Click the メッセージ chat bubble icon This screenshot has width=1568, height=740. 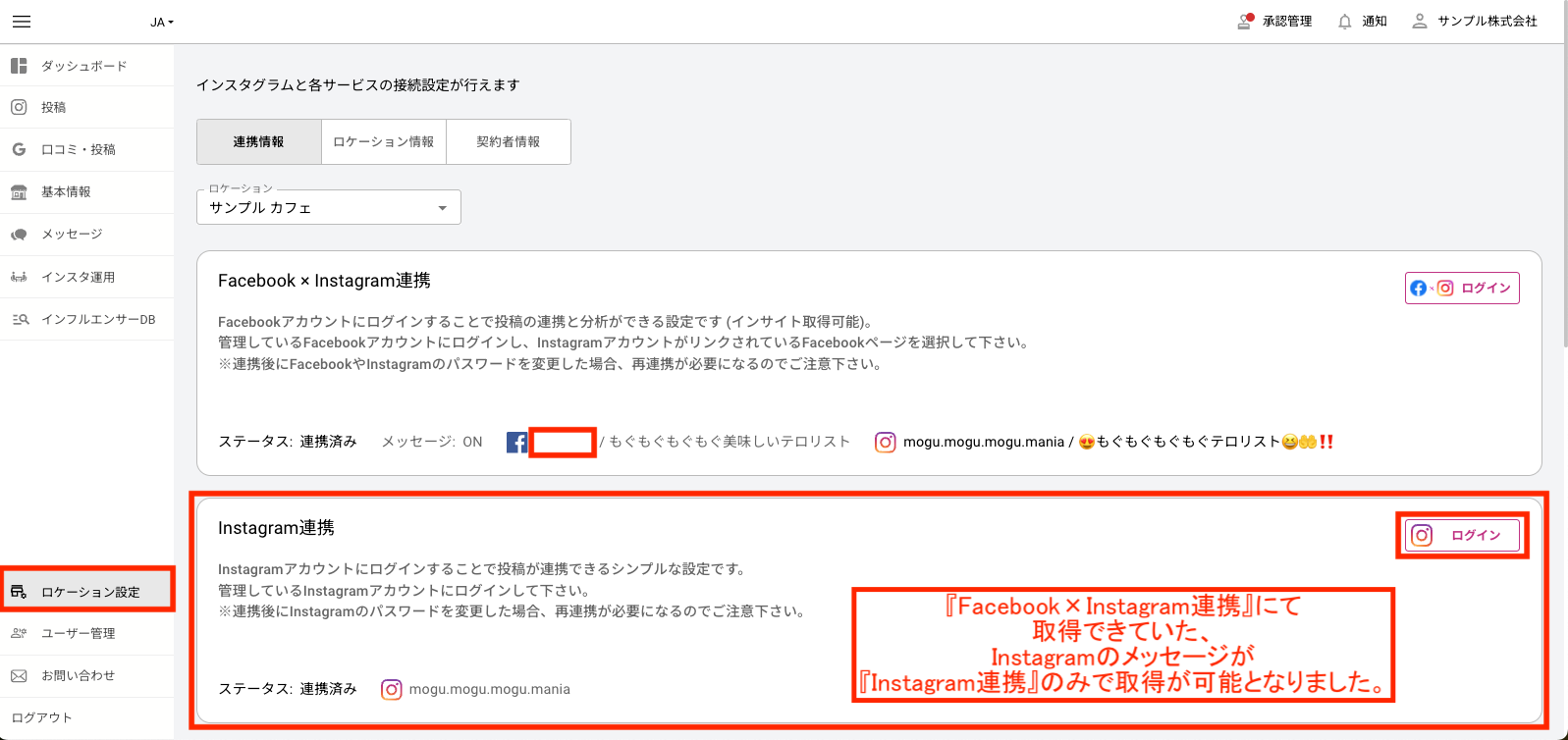click(x=19, y=235)
